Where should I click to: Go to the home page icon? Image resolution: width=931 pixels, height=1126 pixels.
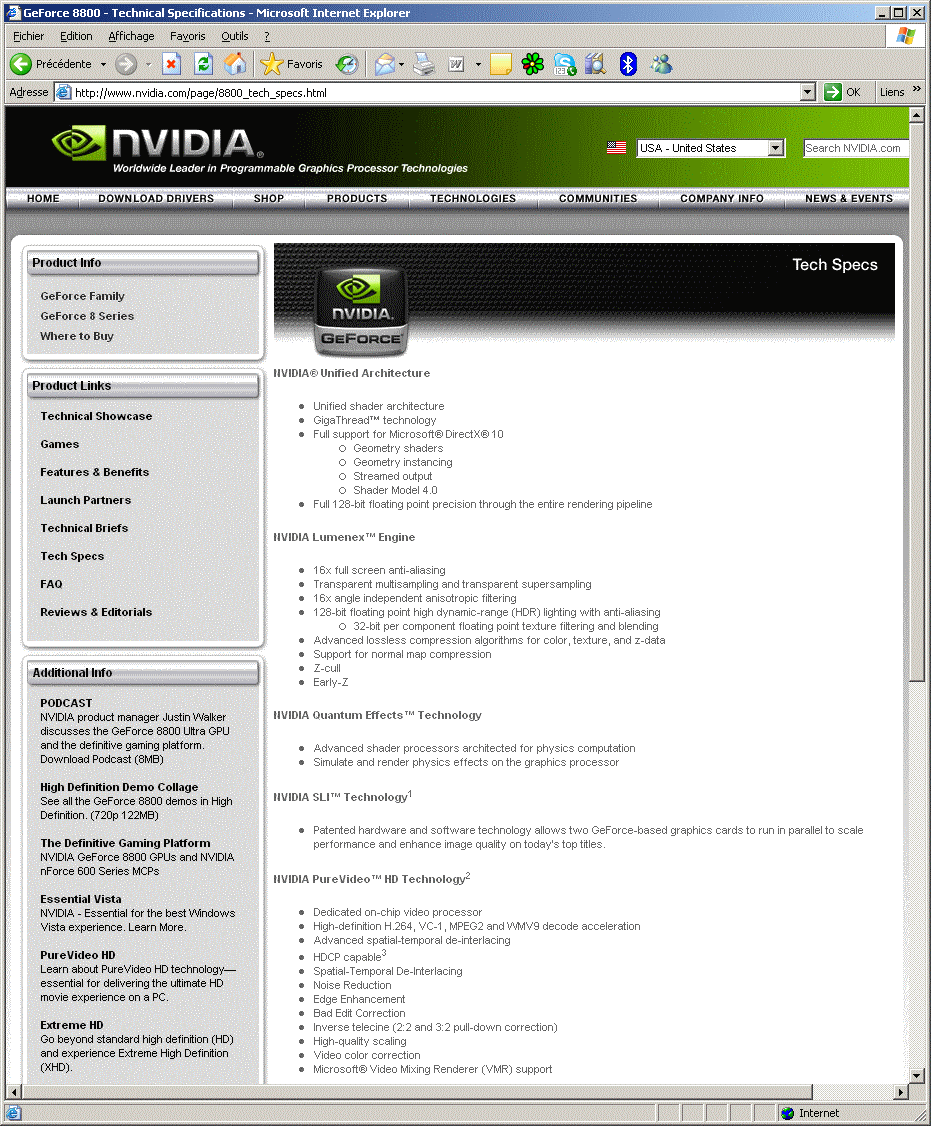[x=235, y=64]
